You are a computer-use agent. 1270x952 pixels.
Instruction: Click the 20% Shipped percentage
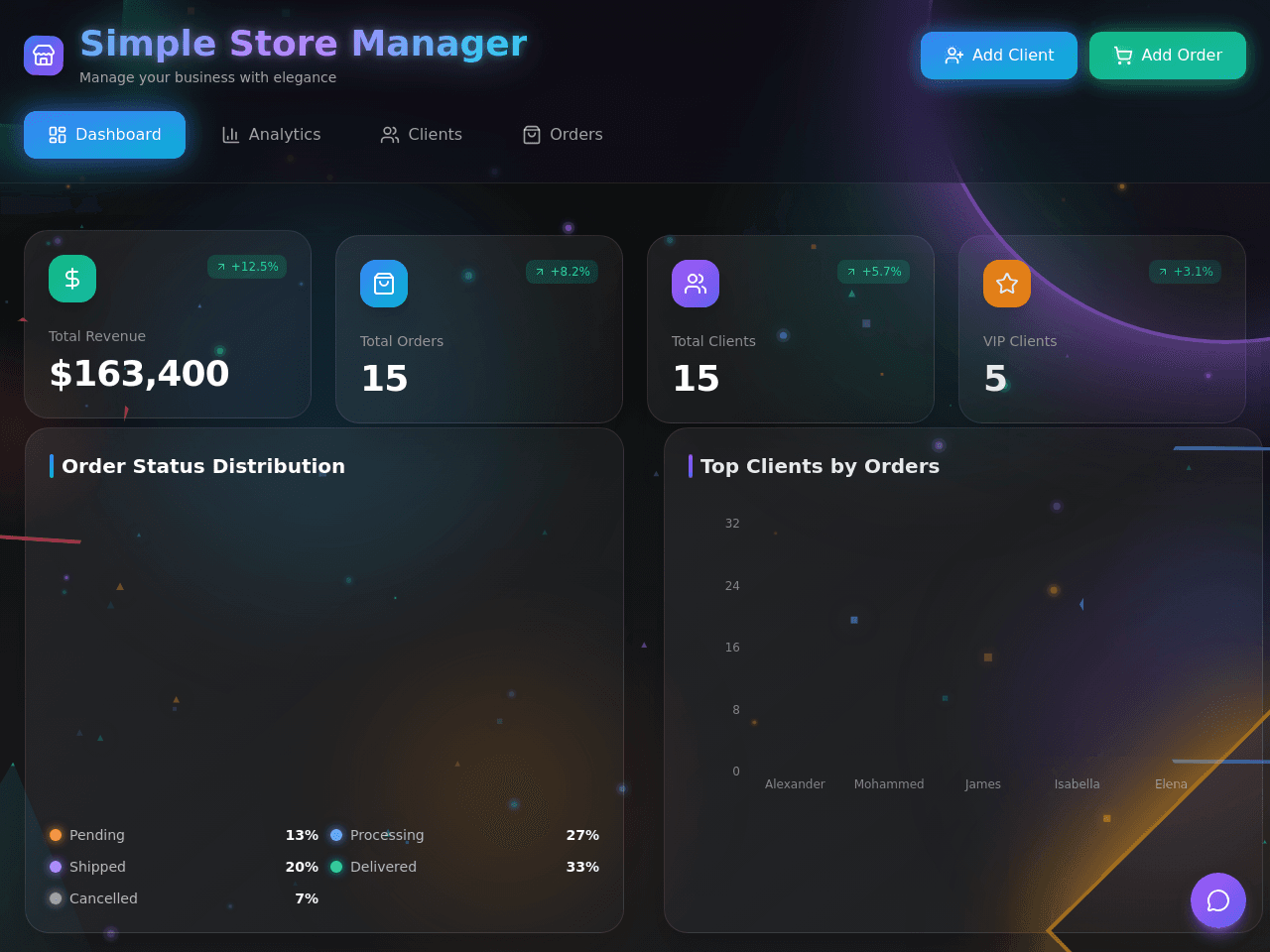point(302,867)
